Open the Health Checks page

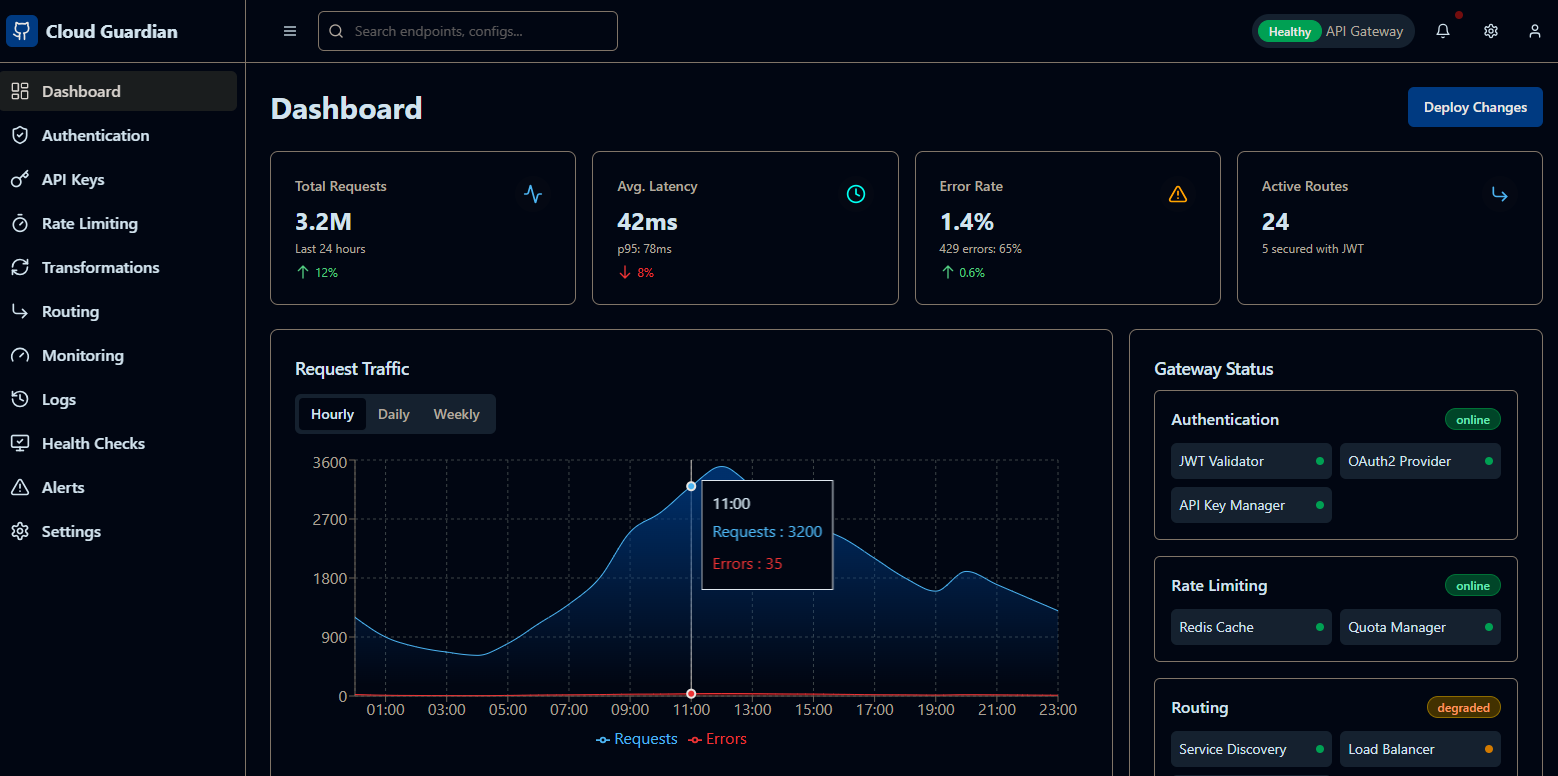point(118,443)
